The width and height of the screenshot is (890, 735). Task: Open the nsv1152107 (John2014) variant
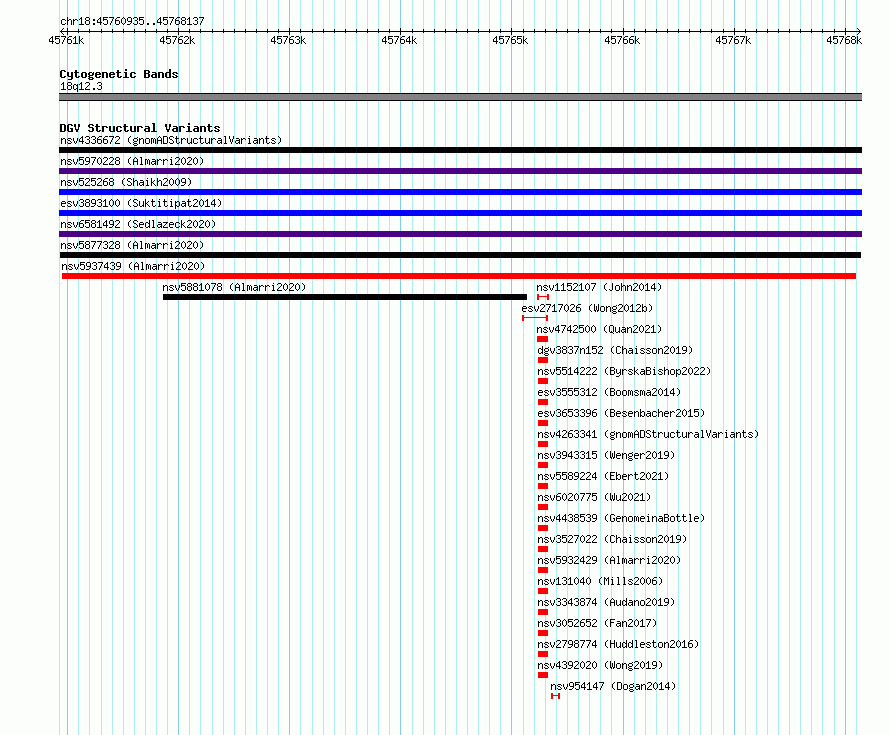pos(599,287)
